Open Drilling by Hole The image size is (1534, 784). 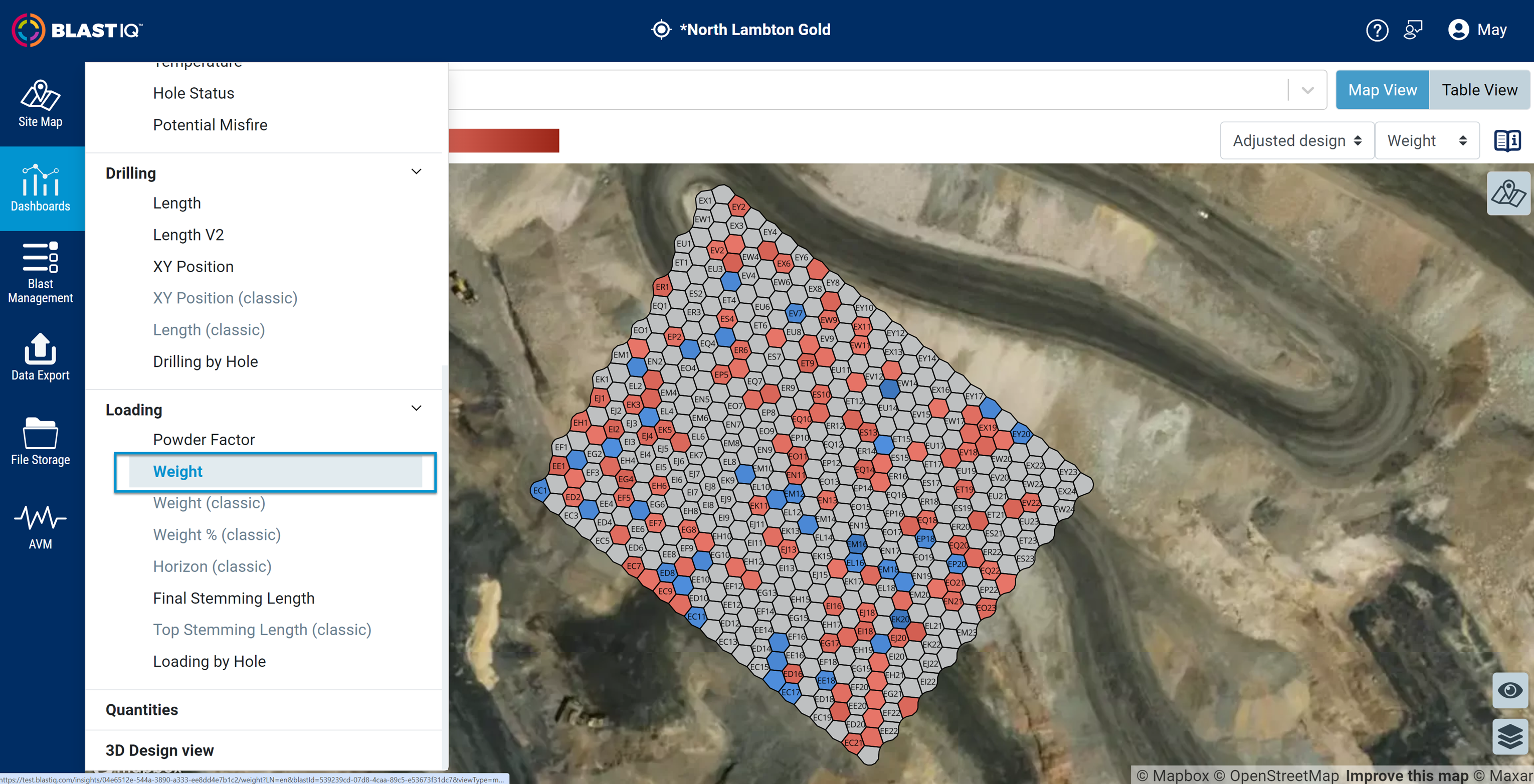point(206,361)
